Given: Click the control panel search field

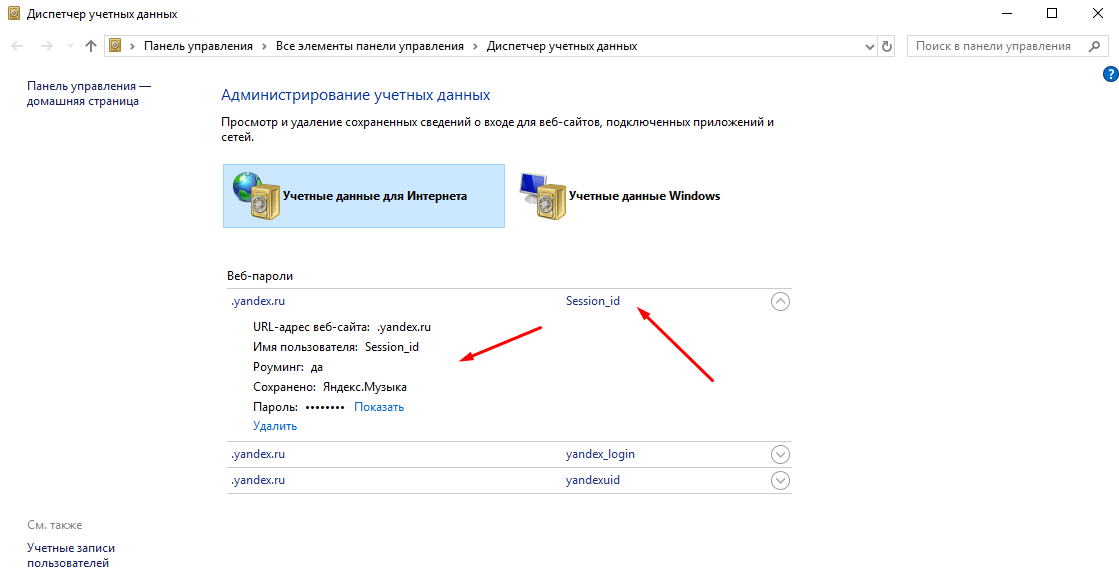Looking at the screenshot, I should click(996, 46).
